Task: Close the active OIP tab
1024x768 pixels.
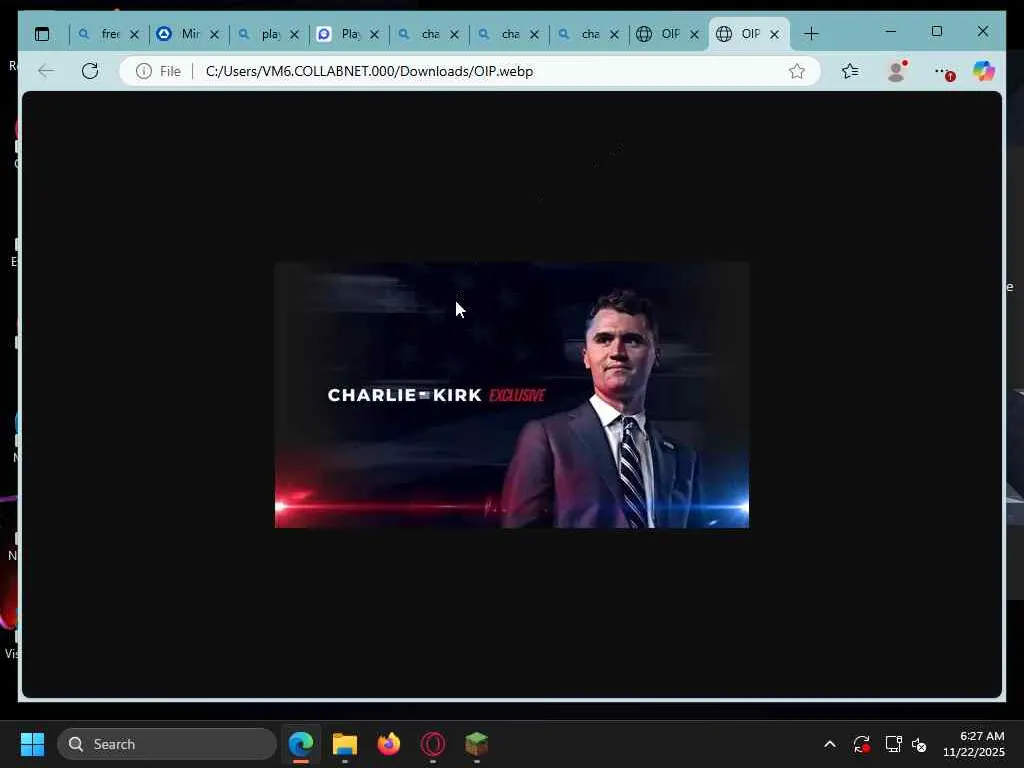Action: [775, 34]
